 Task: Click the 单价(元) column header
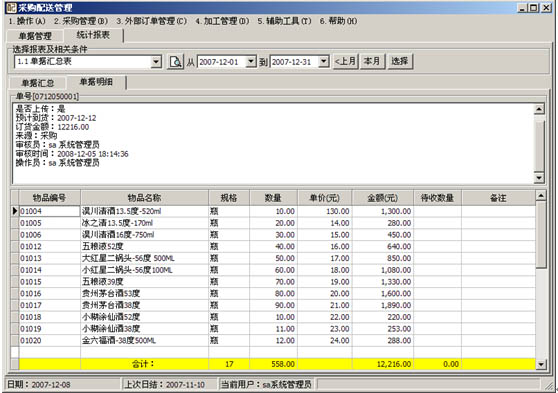point(324,198)
